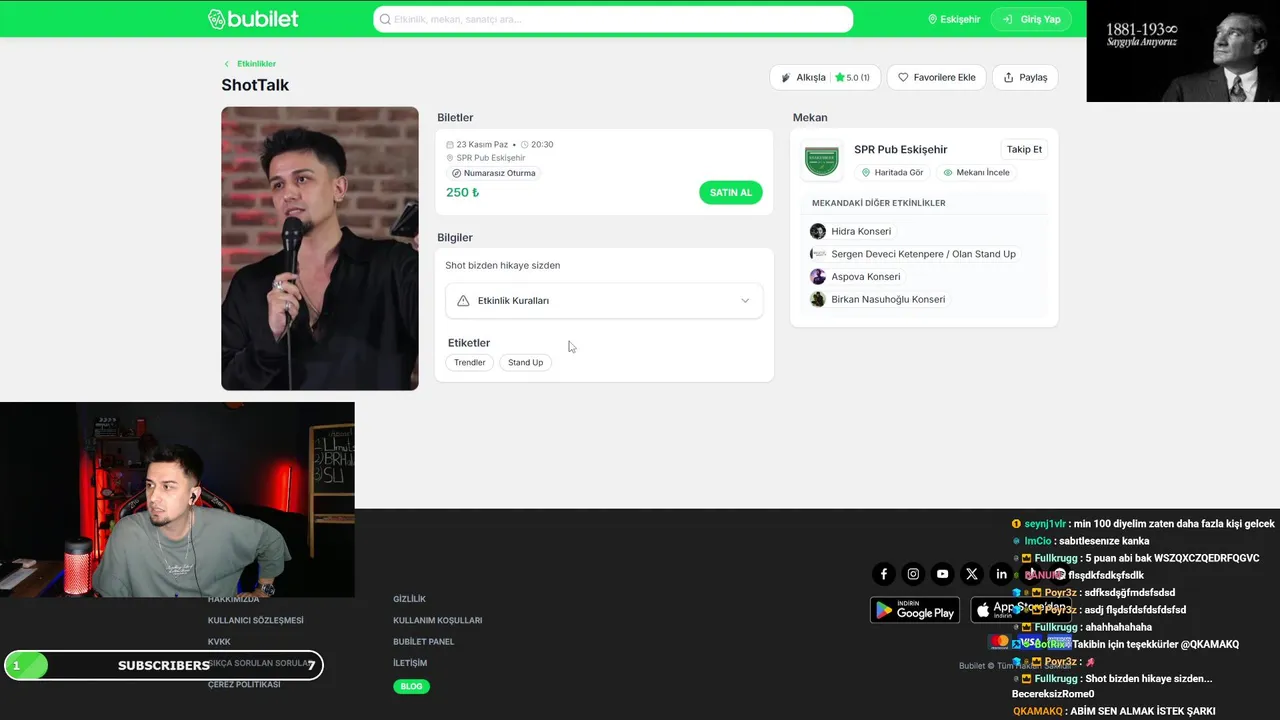Change the city from Eskişehir

click(x=954, y=19)
